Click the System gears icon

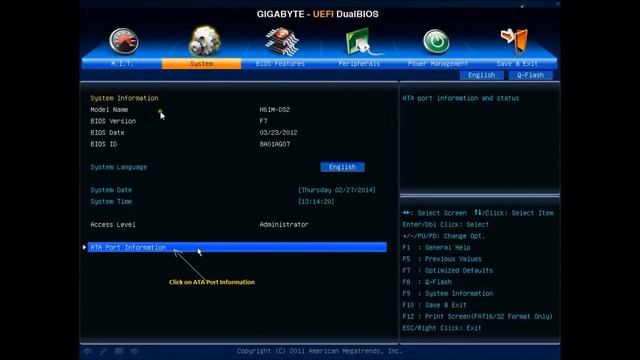pyautogui.click(x=204, y=41)
